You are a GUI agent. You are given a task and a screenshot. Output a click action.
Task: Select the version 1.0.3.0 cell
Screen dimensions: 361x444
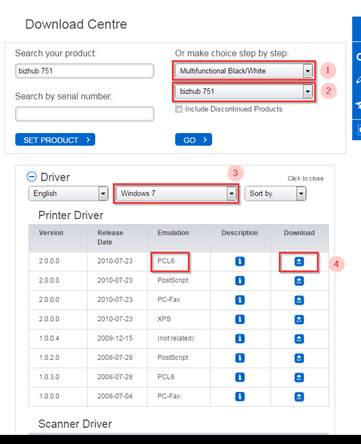pos(49,377)
